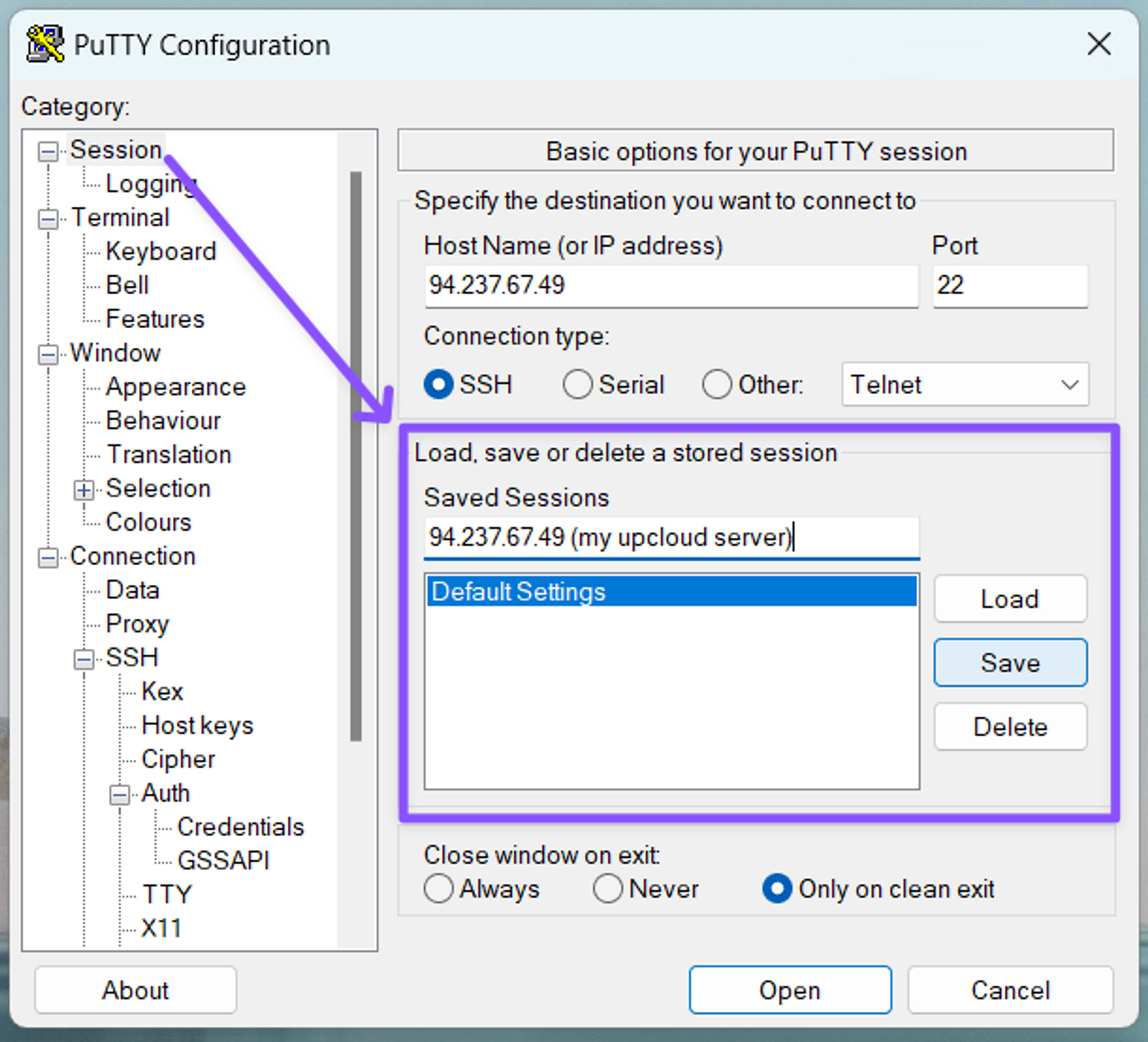Screen dimensions: 1148x1042
Task: Select the Other connection type radio
Action: (x=716, y=384)
